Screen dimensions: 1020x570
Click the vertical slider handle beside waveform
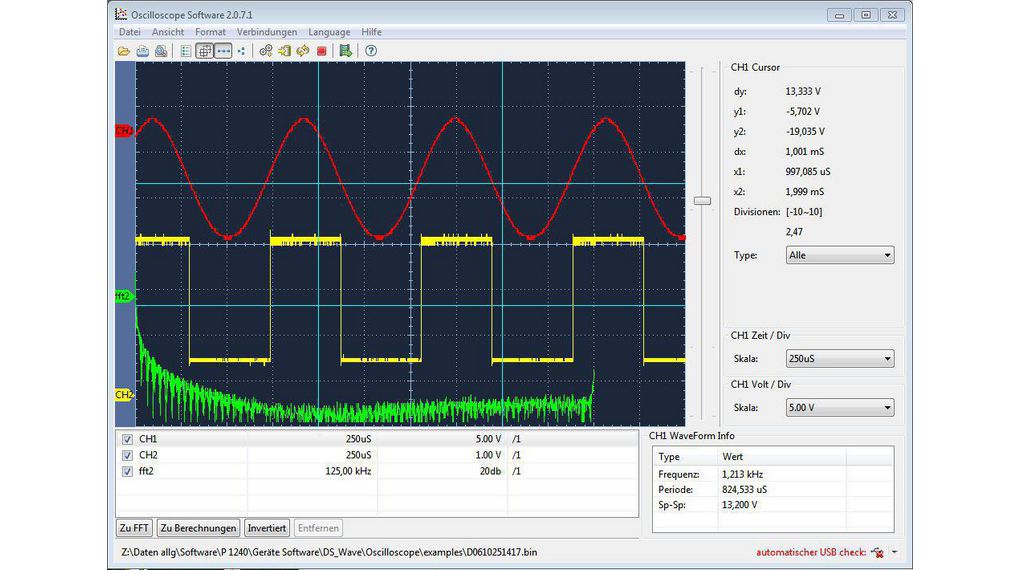703,201
